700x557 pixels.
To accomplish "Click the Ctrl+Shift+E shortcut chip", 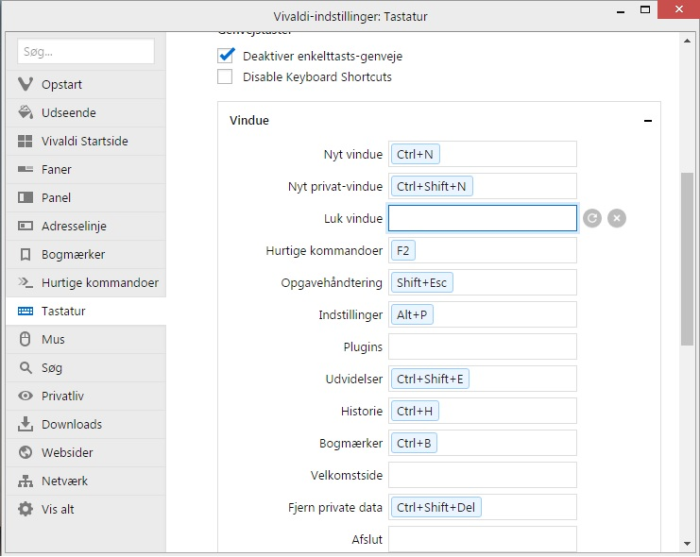I will (429, 379).
